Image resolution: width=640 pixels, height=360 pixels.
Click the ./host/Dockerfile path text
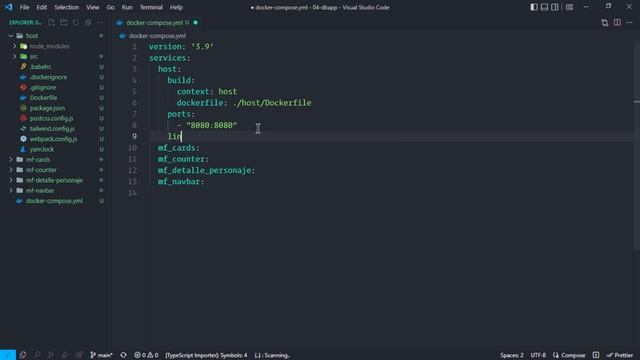point(272,103)
